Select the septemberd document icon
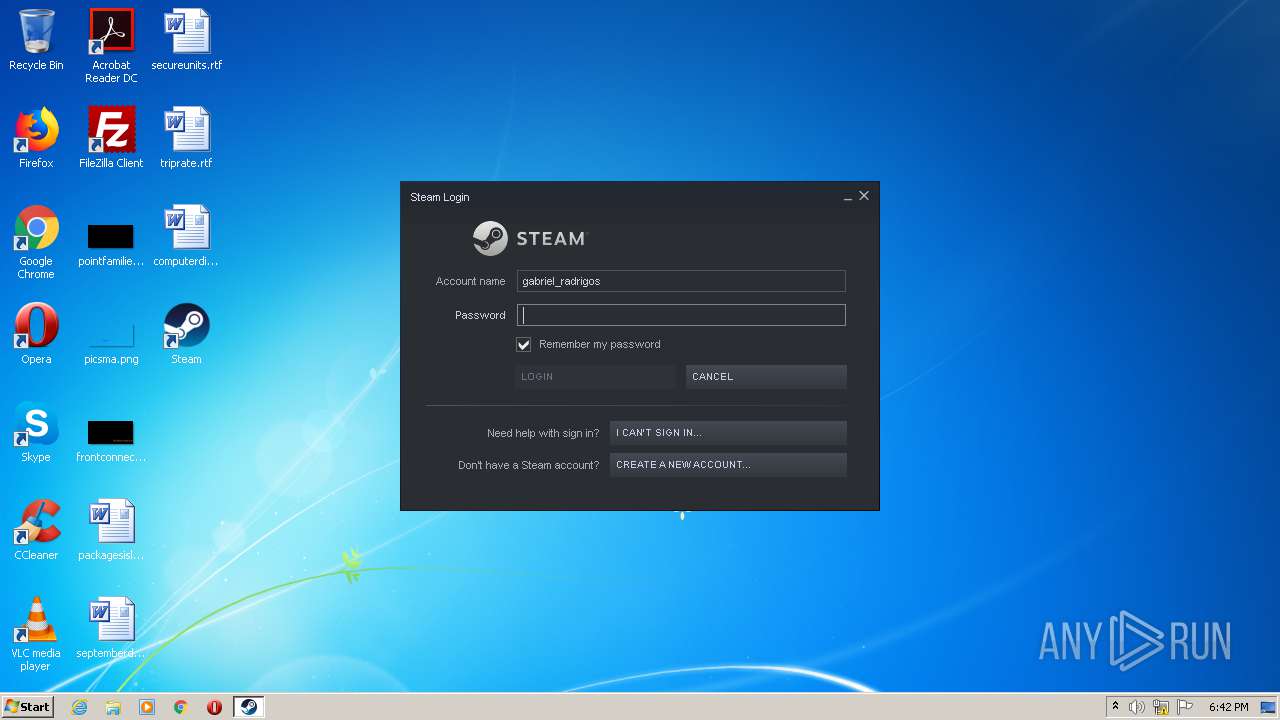Viewport: 1280px width, 720px height. click(111, 628)
